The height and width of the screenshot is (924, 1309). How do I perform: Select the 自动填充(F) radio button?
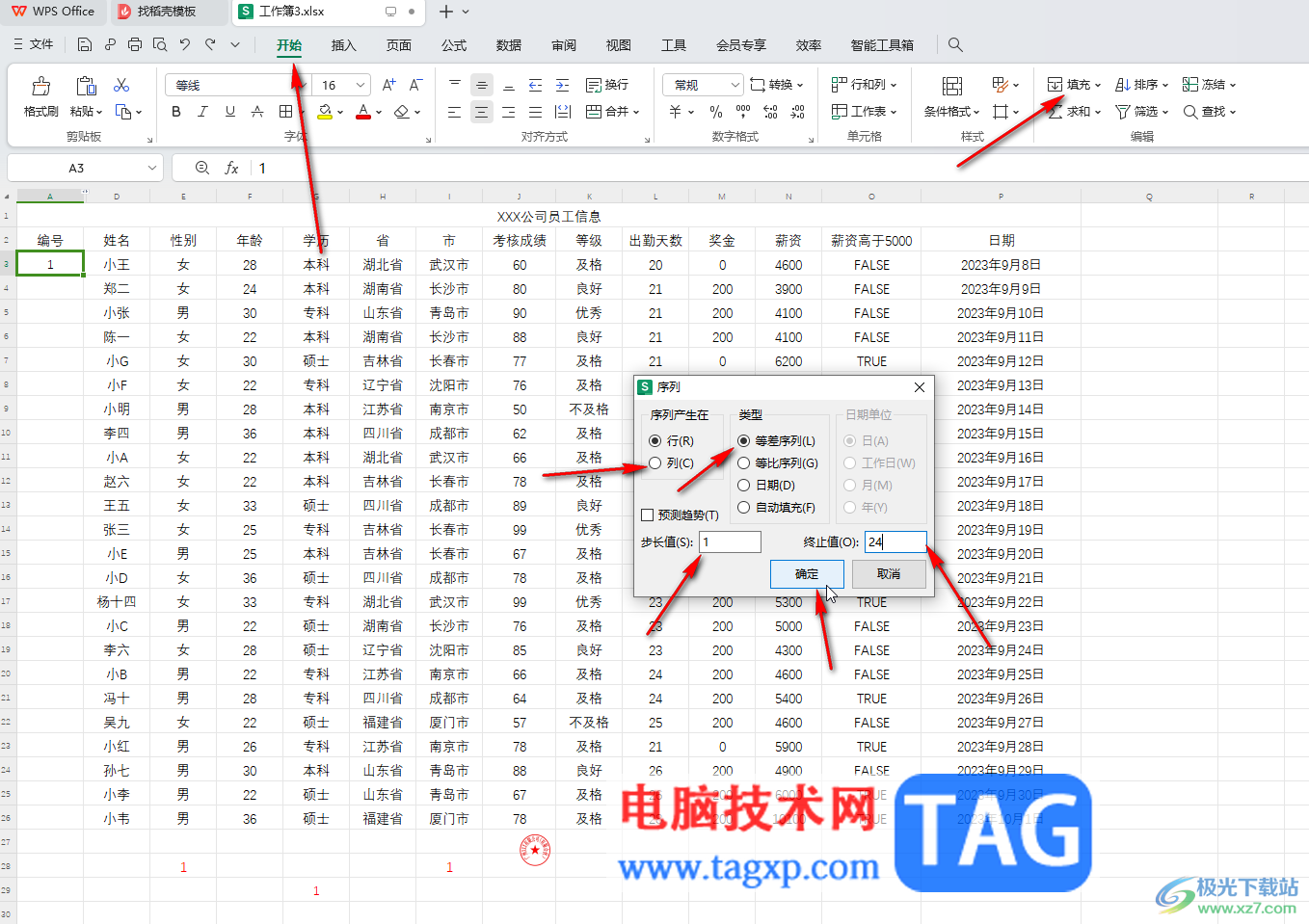(x=743, y=508)
